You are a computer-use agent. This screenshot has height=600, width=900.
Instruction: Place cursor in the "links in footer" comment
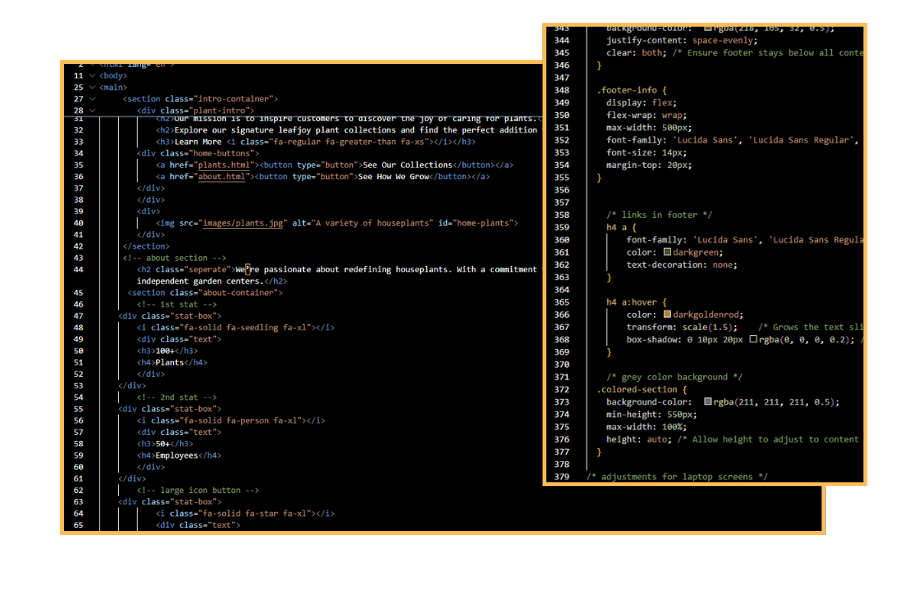point(658,215)
